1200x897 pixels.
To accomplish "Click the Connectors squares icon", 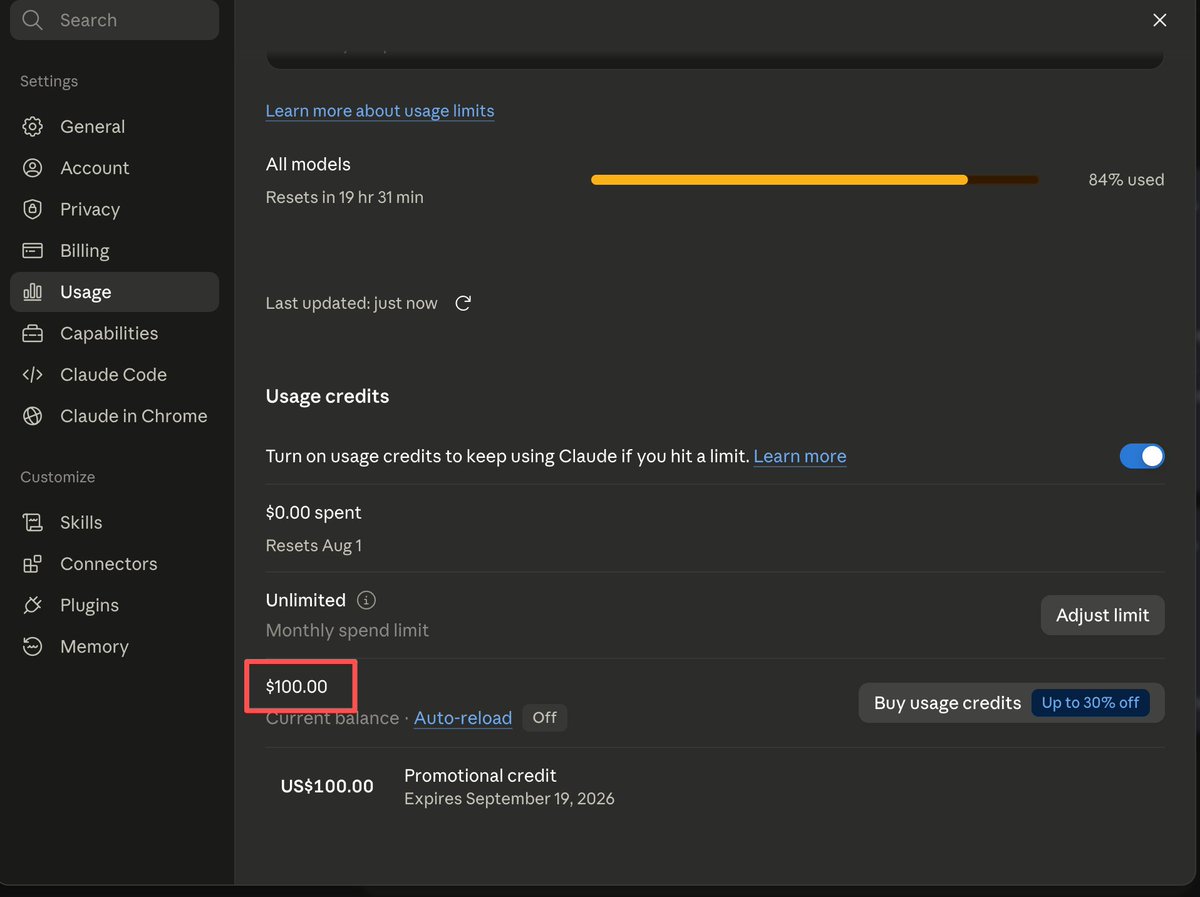I will (x=33, y=564).
